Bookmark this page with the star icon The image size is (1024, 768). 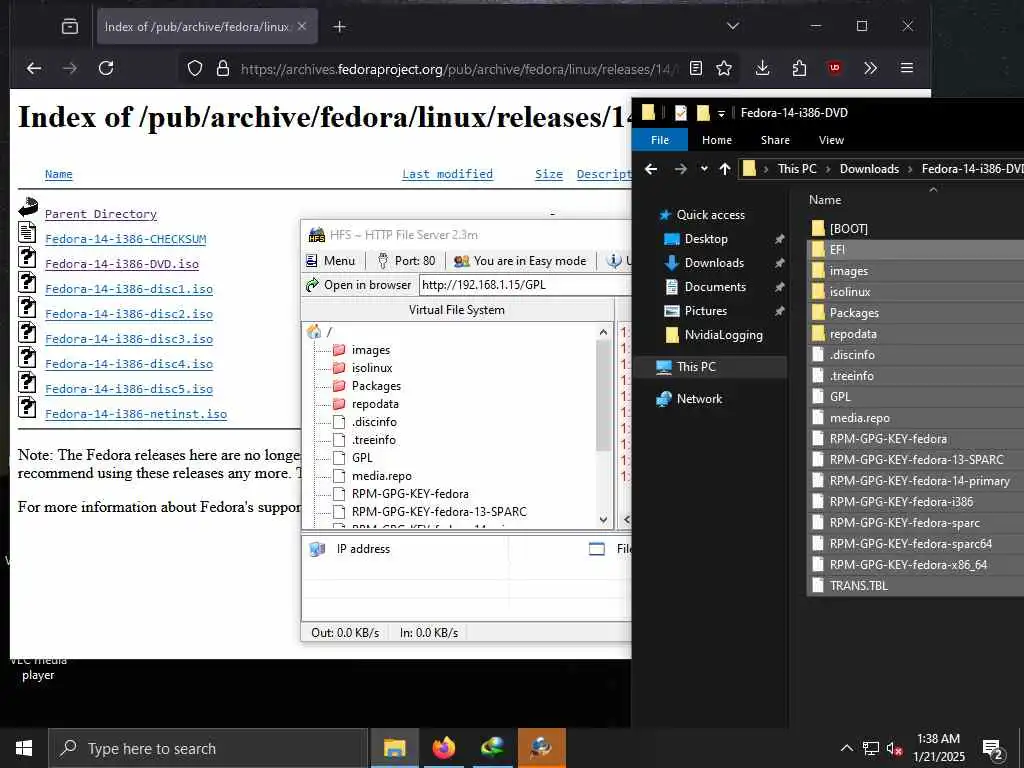point(724,68)
